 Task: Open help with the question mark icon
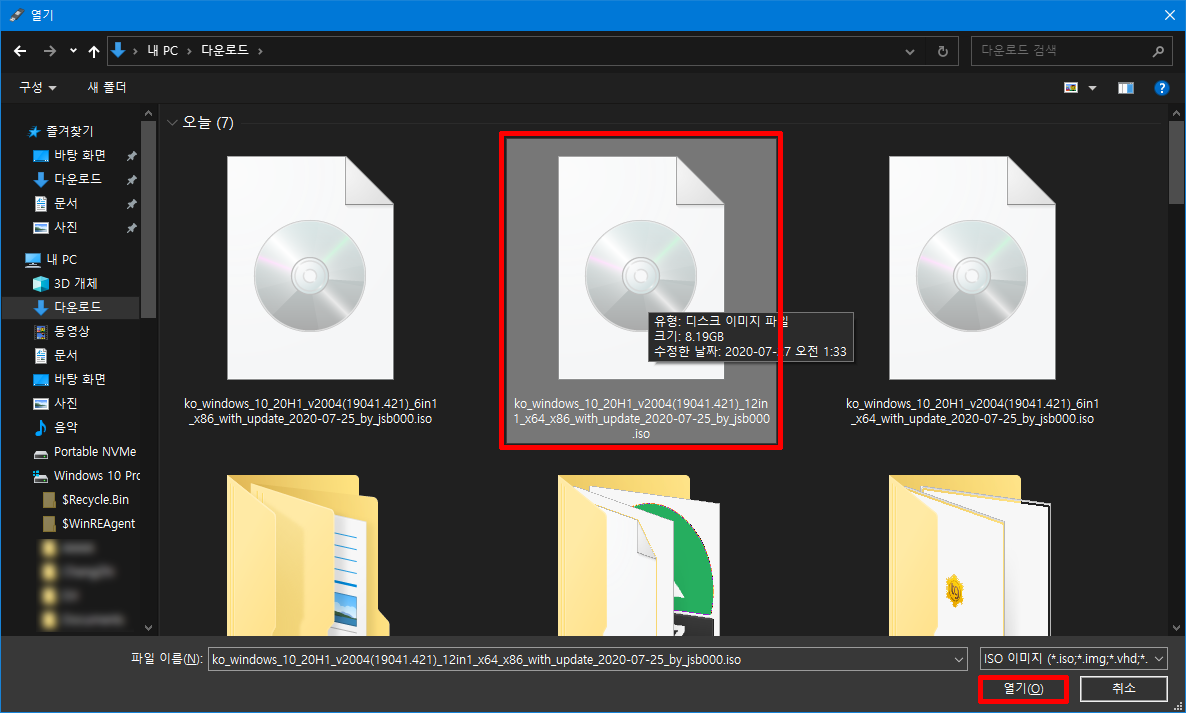(1162, 88)
